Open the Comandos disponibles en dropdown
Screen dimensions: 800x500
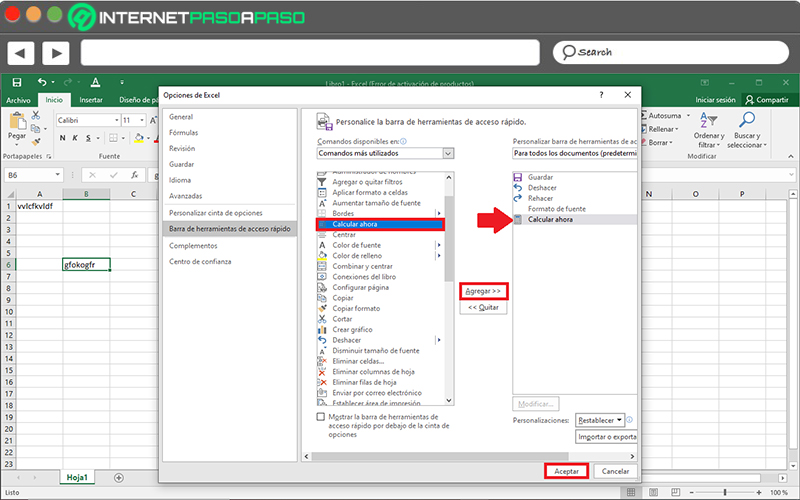point(447,153)
